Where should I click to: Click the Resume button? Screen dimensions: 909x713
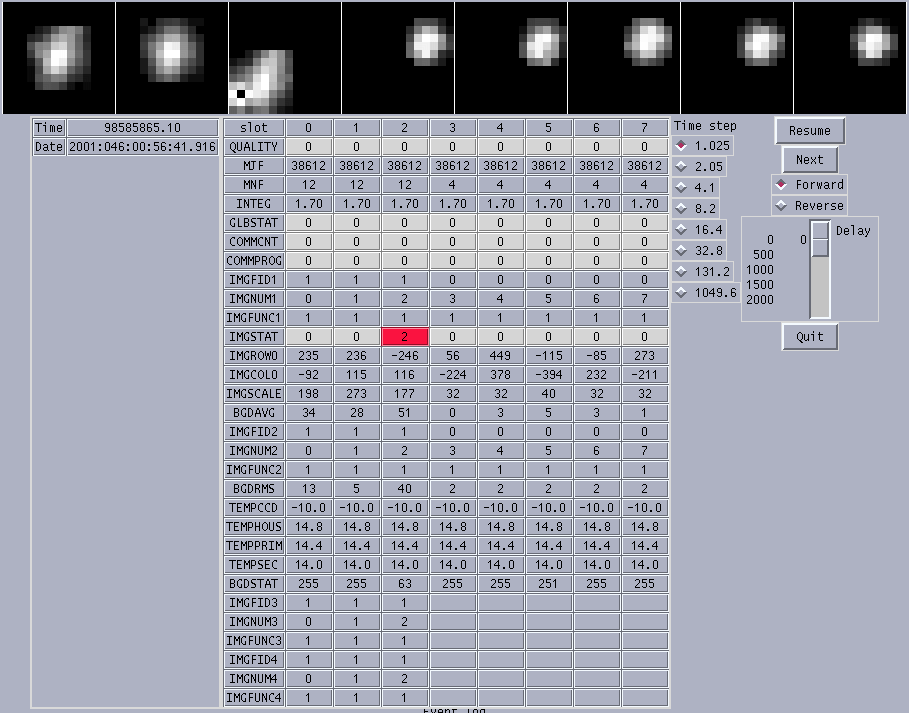click(x=809, y=131)
